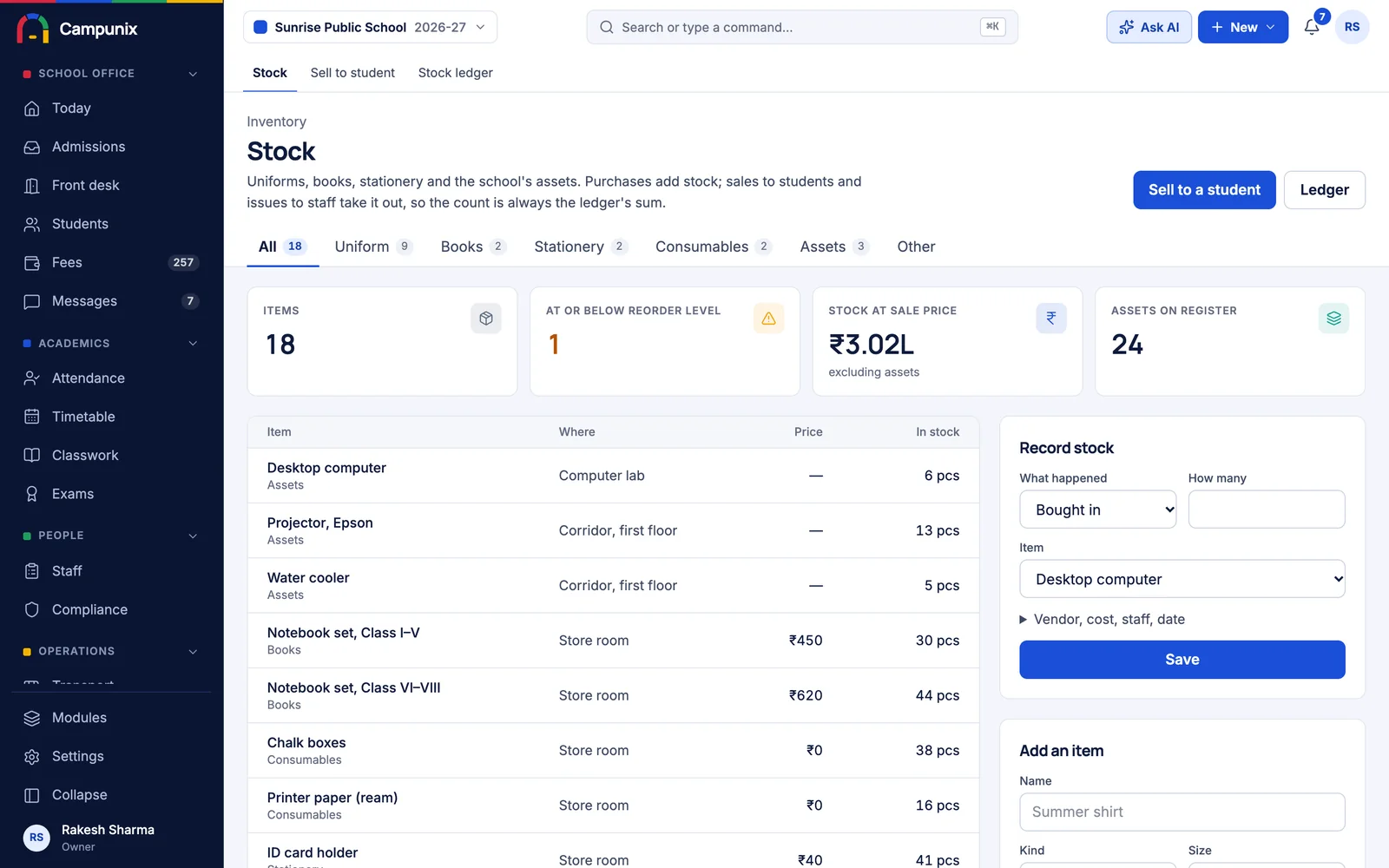
Task: Open the New dropdown button
Action: pyautogui.click(x=1242, y=27)
